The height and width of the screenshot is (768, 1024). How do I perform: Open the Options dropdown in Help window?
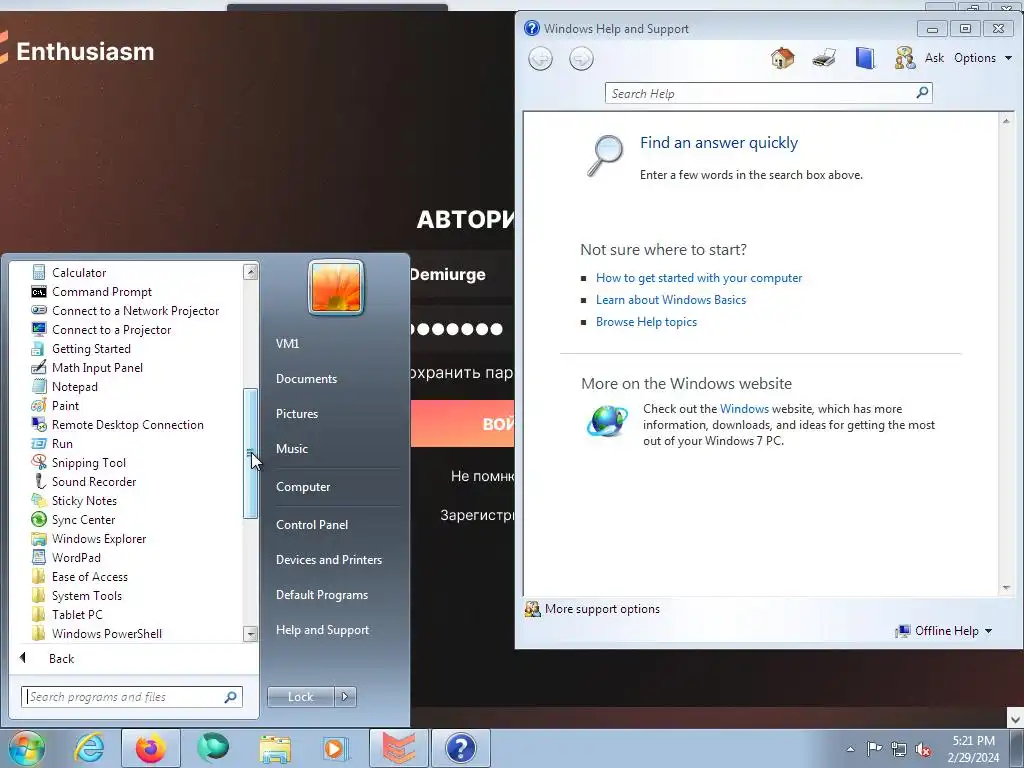point(983,58)
